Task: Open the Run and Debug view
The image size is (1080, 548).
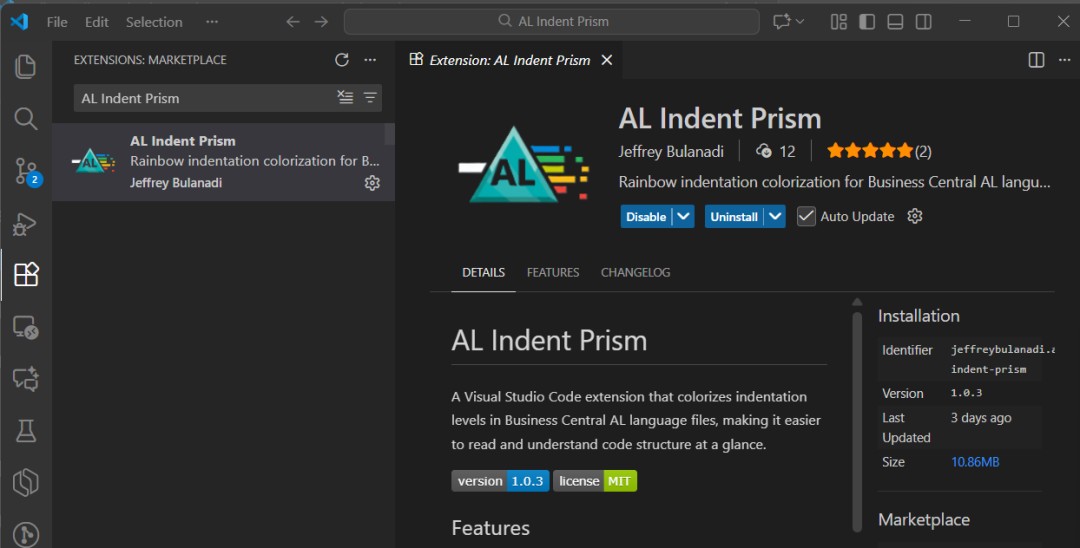Action: click(25, 224)
